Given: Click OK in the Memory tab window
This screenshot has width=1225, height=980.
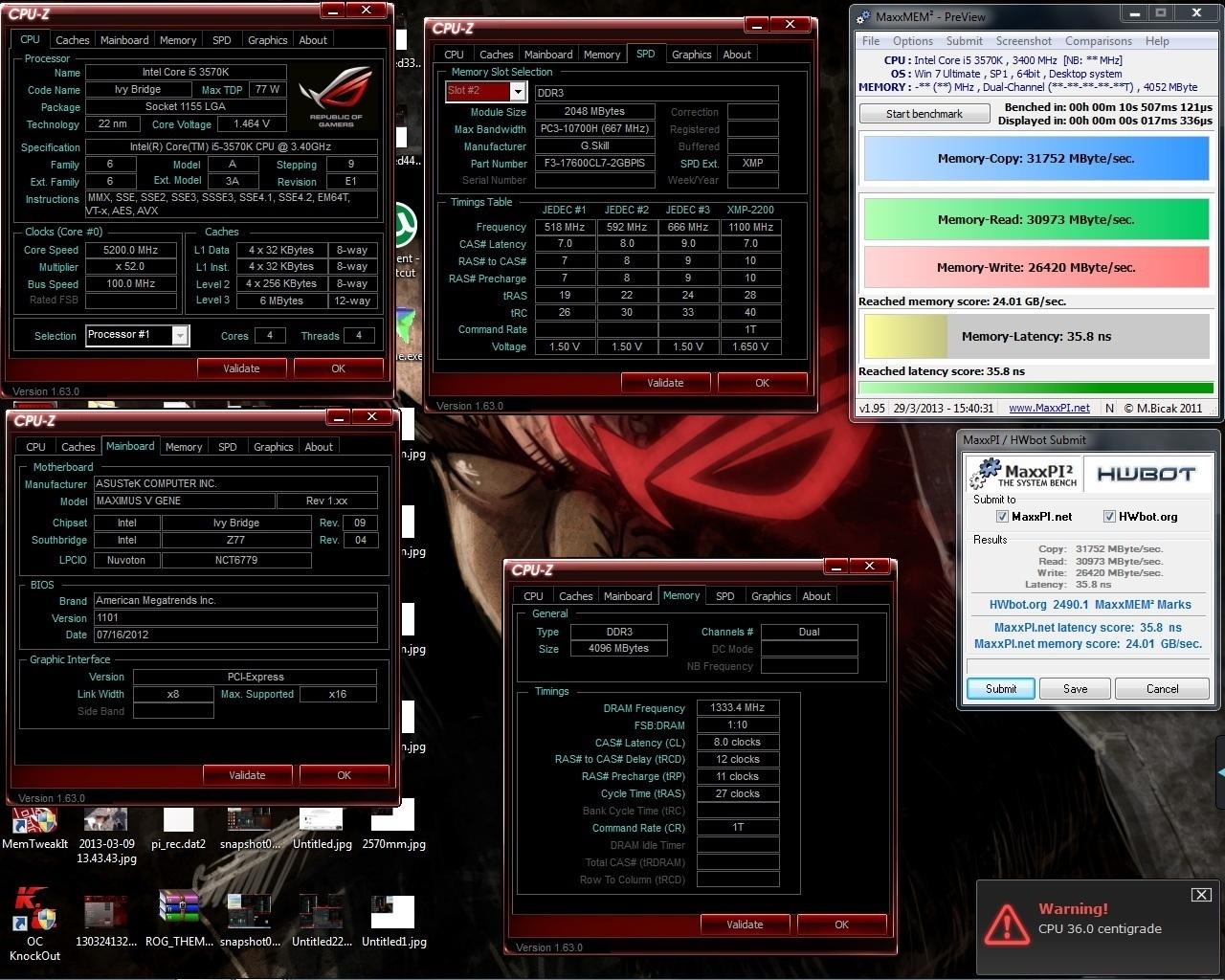Looking at the screenshot, I should point(841,924).
